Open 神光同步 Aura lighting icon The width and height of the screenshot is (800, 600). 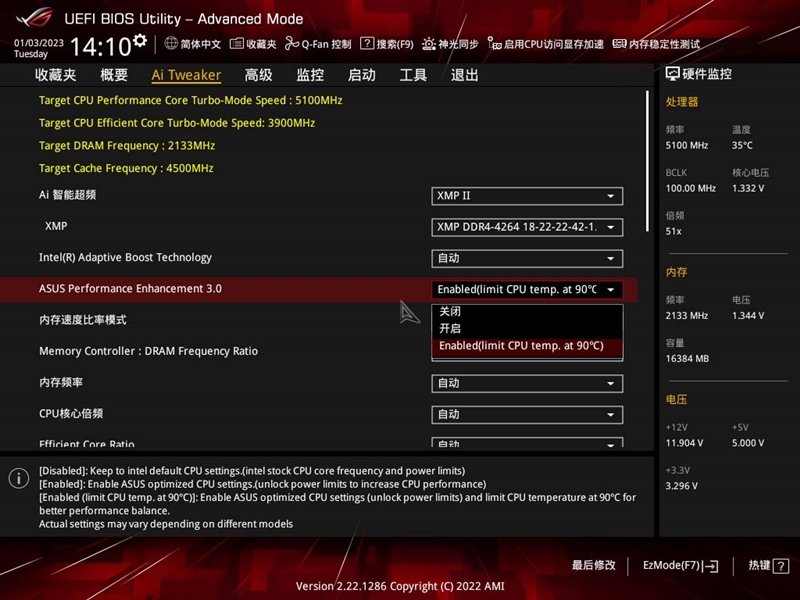pyautogui.click(x=429, y=44)
